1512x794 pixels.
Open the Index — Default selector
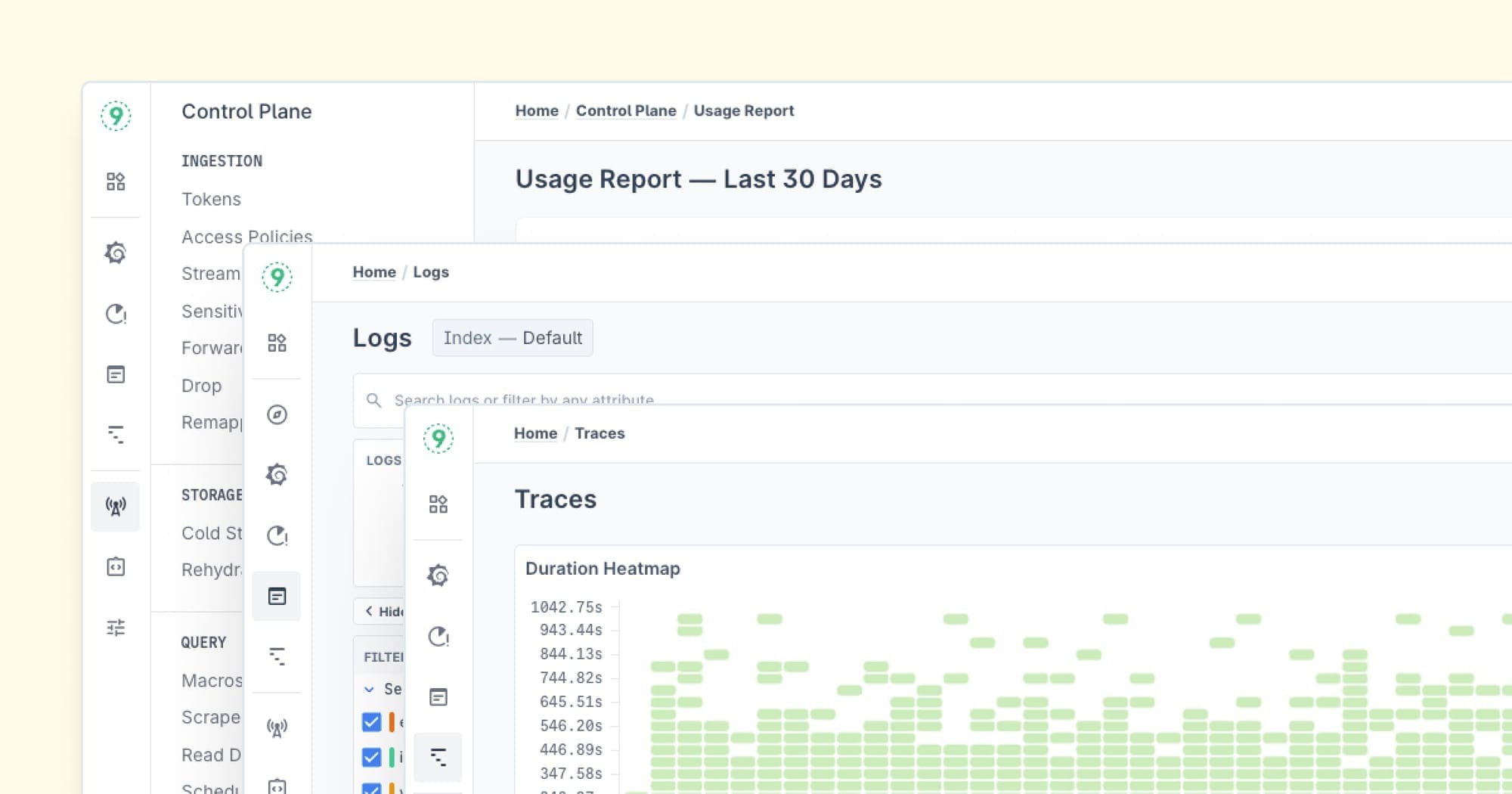pos(512,338)
